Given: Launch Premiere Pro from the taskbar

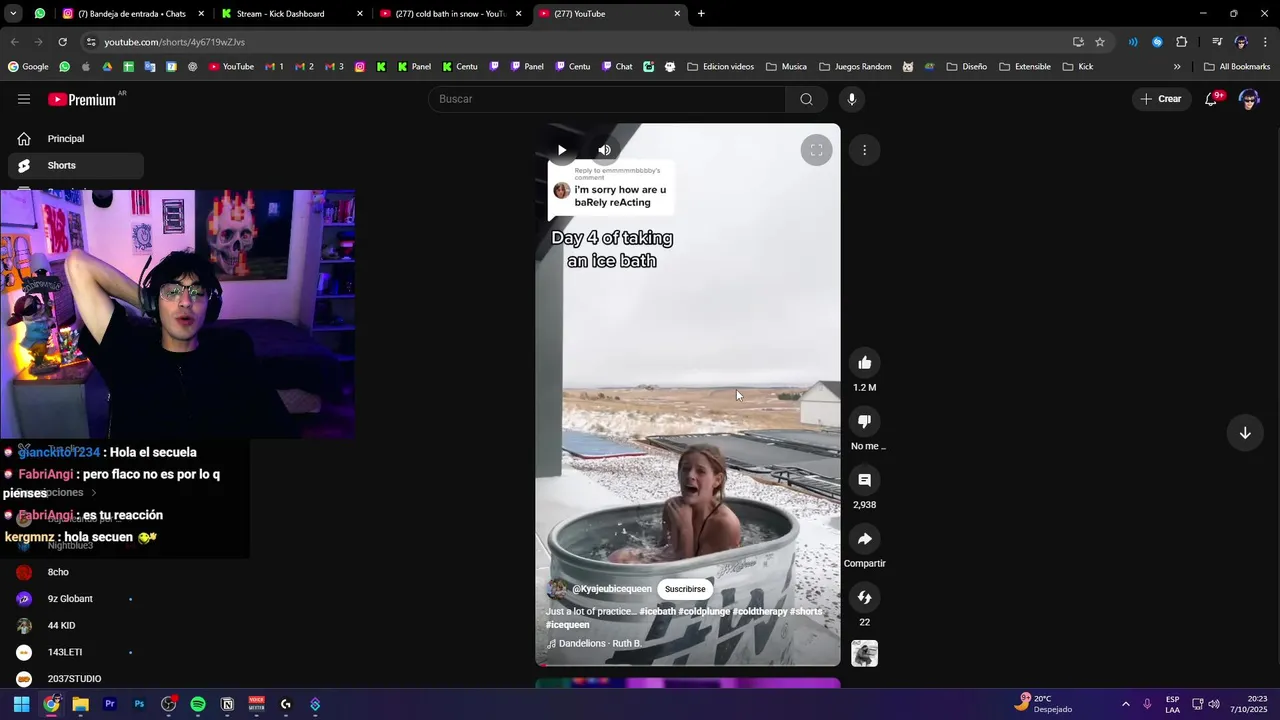Looking at the screenshot, I should point(110,704).
